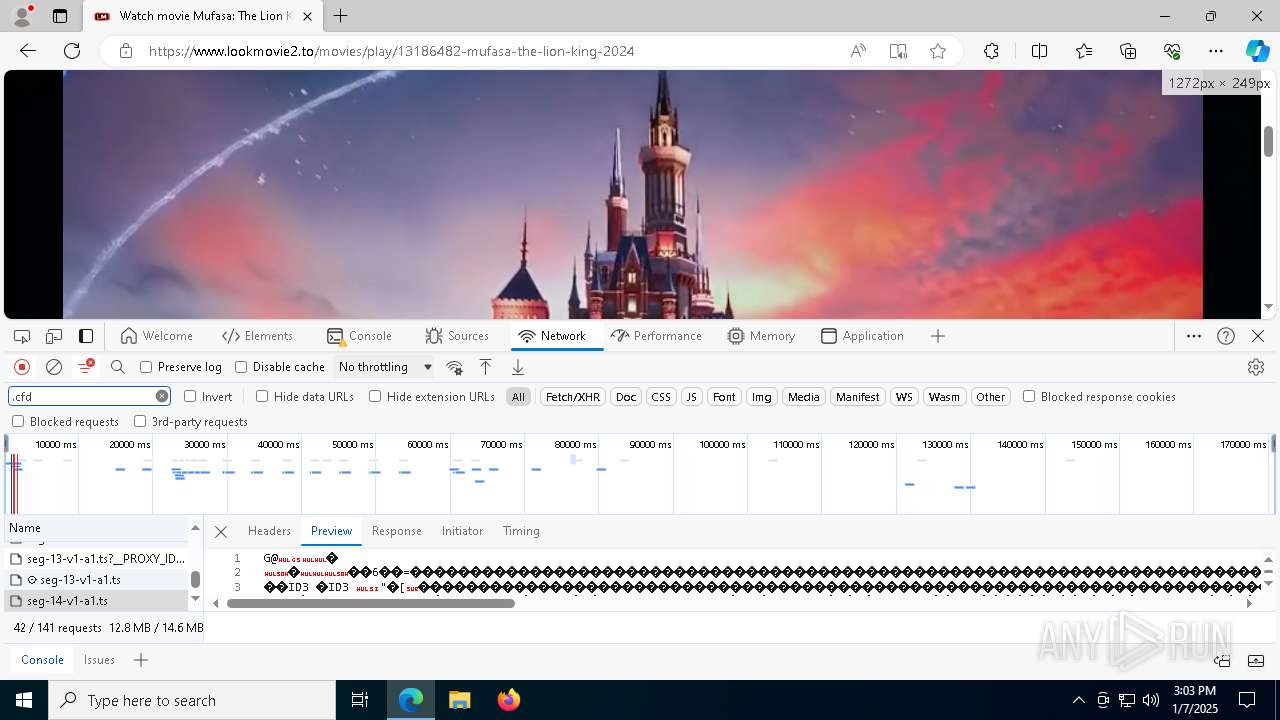Viewport: 1280px width, 720px height.
Task: Filter requests by JS type
Action: (691, 397)
